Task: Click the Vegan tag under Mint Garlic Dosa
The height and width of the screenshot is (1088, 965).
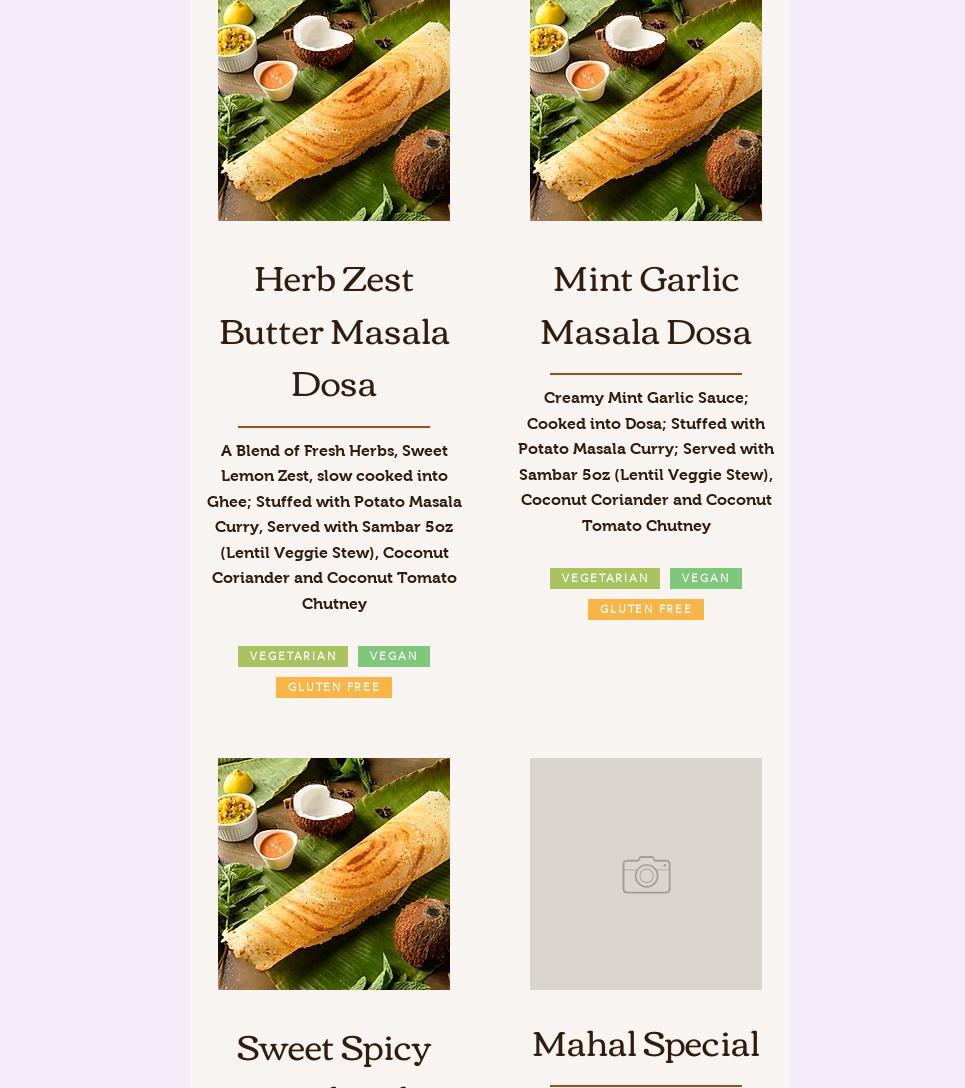Action: point(706,579)
